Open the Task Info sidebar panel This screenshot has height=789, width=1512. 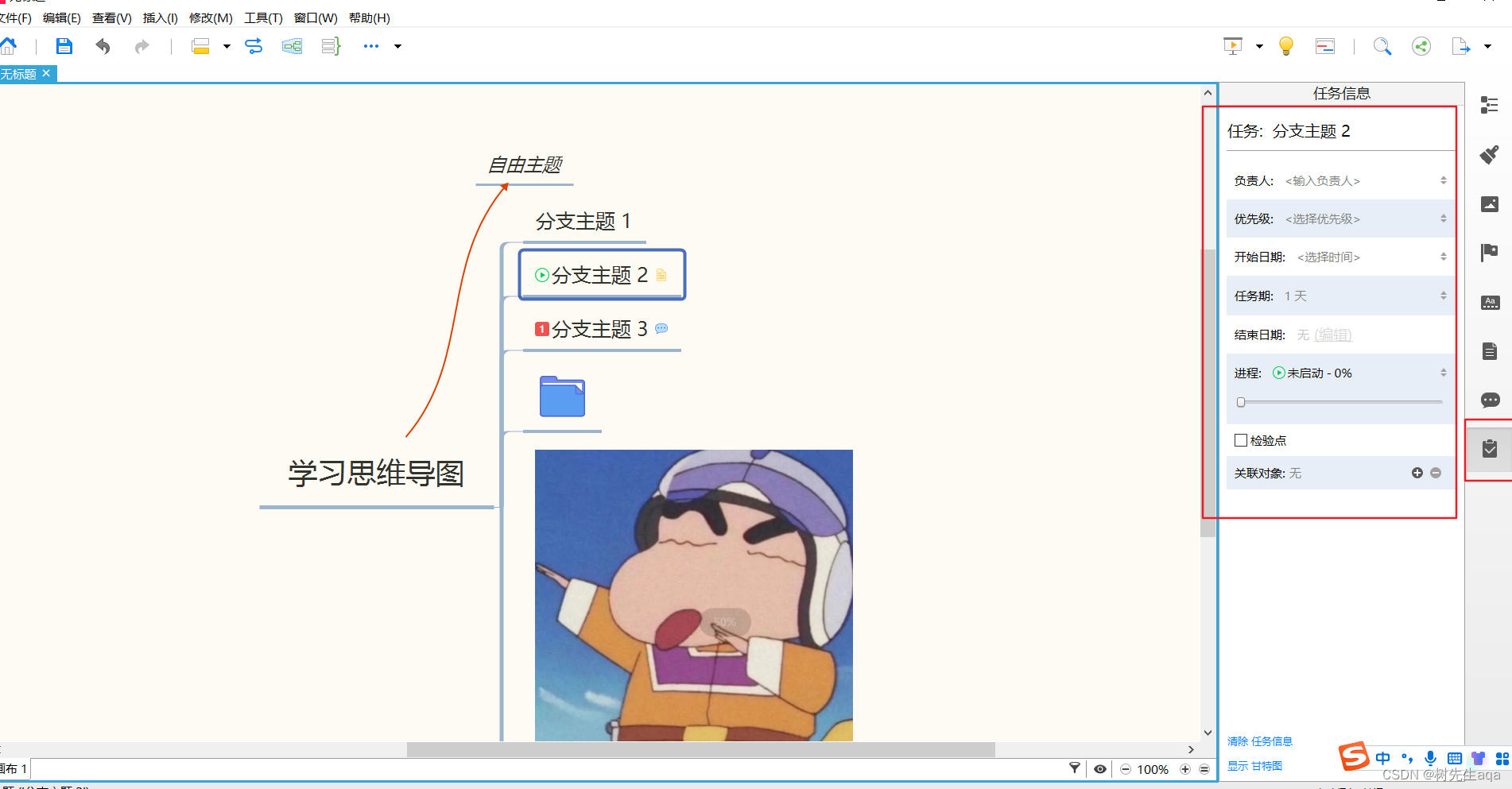pos(1490,449)
